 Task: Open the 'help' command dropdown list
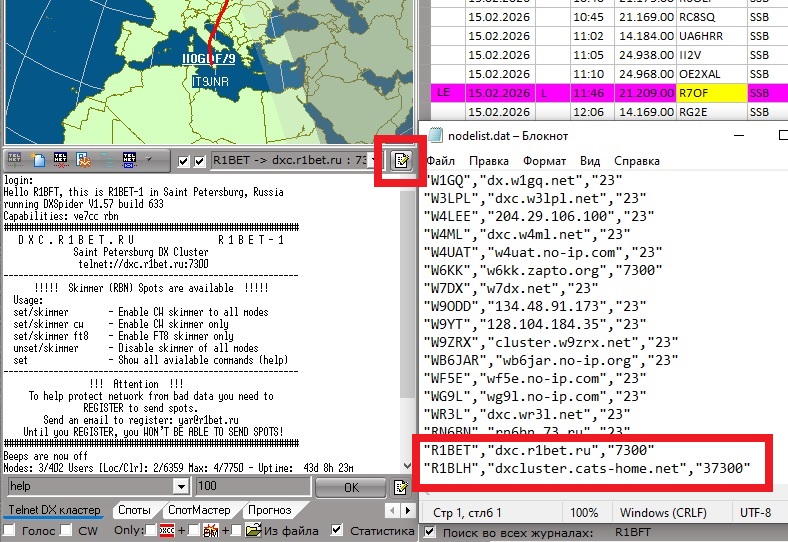point(181,487)
